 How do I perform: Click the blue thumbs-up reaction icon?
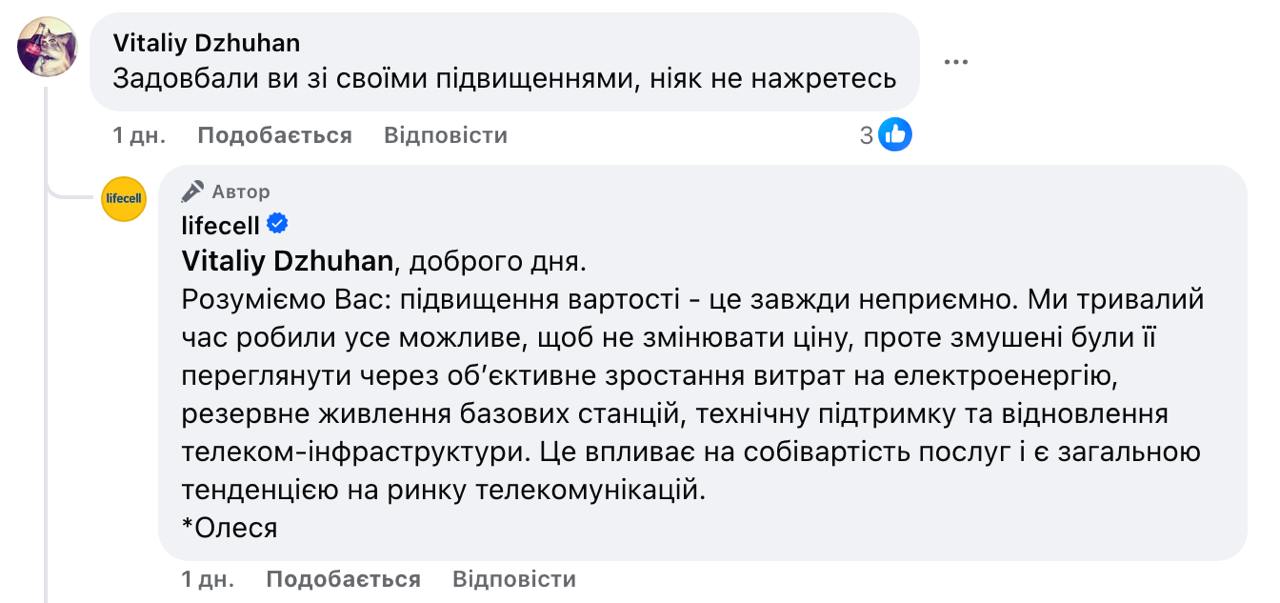pyautogui.click(x=895, y=134)
